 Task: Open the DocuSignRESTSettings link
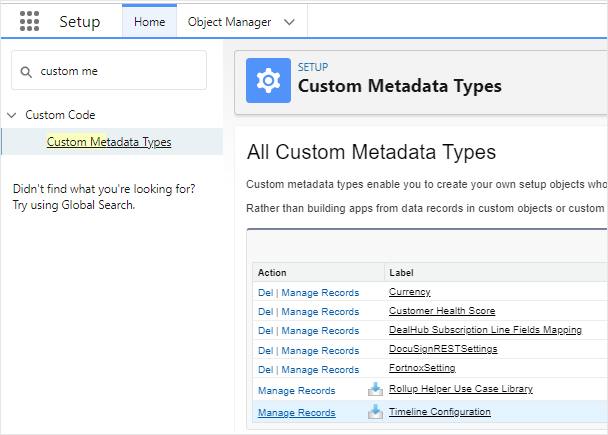click(x=442, y=349)
